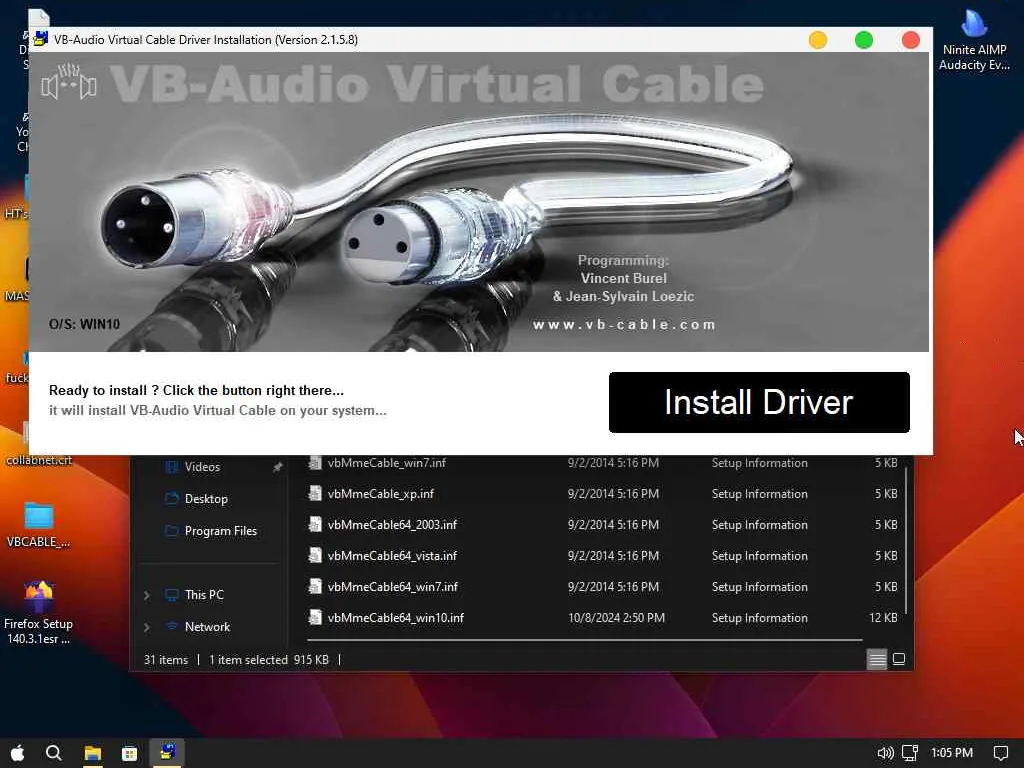
Task: Click file icon of vbMmeCable64_vista.inf
Action: [315, 556]
